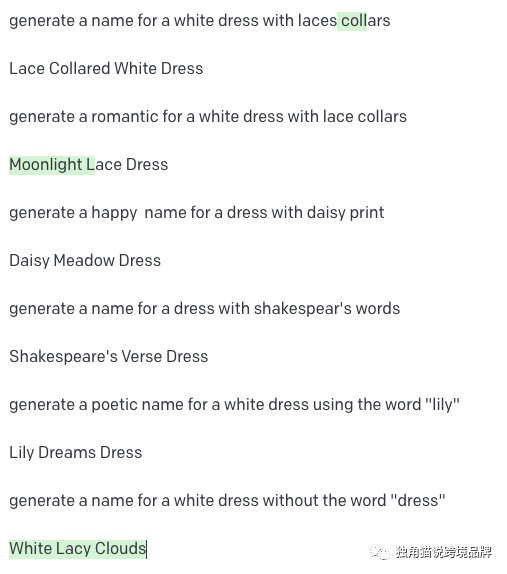
Task: Click the 'Lace Collared White Dress' line
Action: [x=106, y=68]
